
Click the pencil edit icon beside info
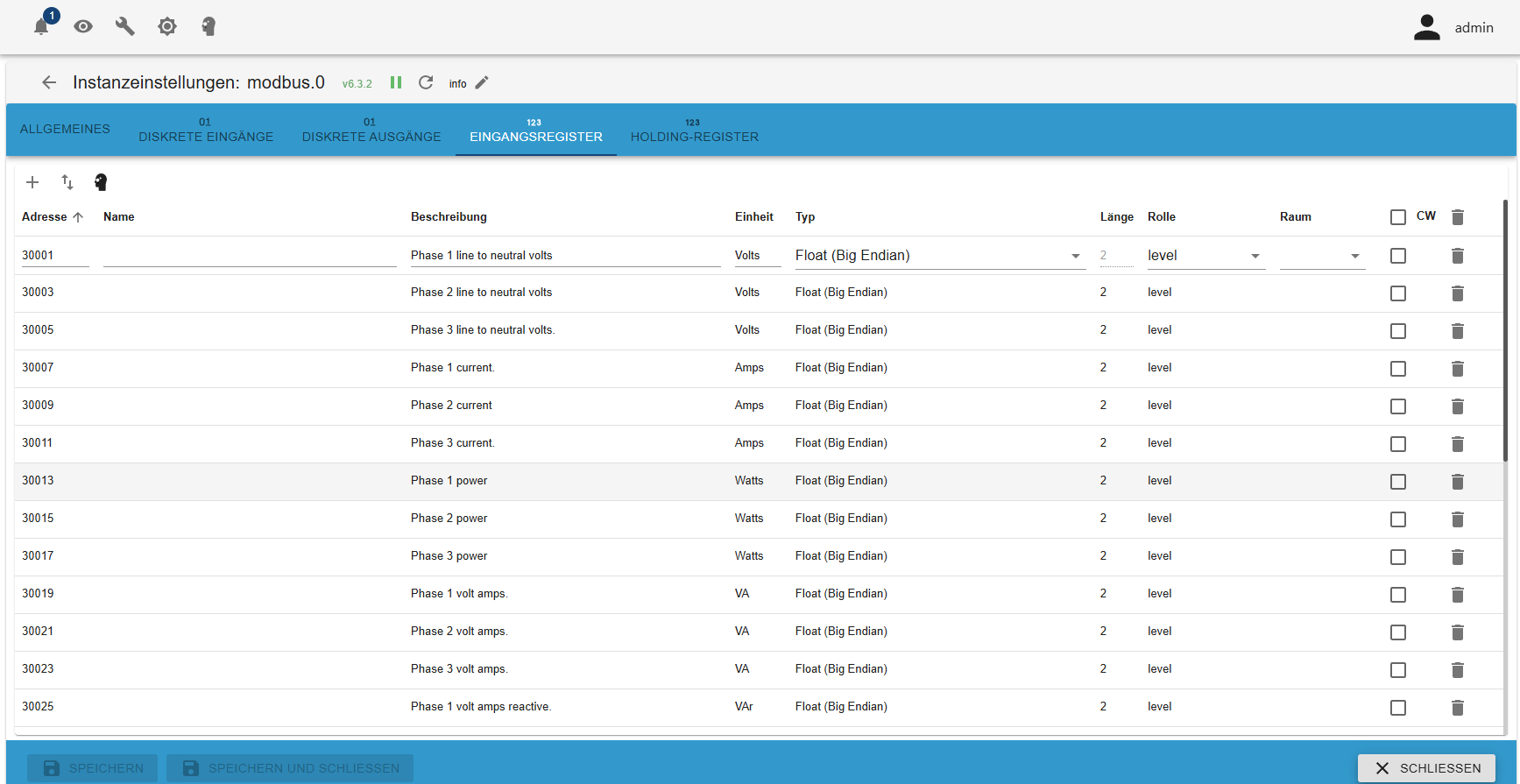click(482, 83)
